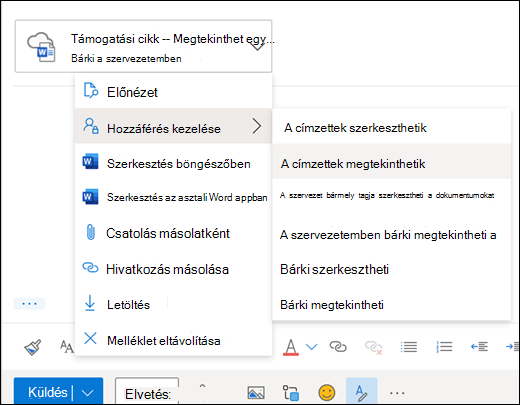Open the Küldés send options arrow
Viewport: 520px width, 405px height.
87,393
